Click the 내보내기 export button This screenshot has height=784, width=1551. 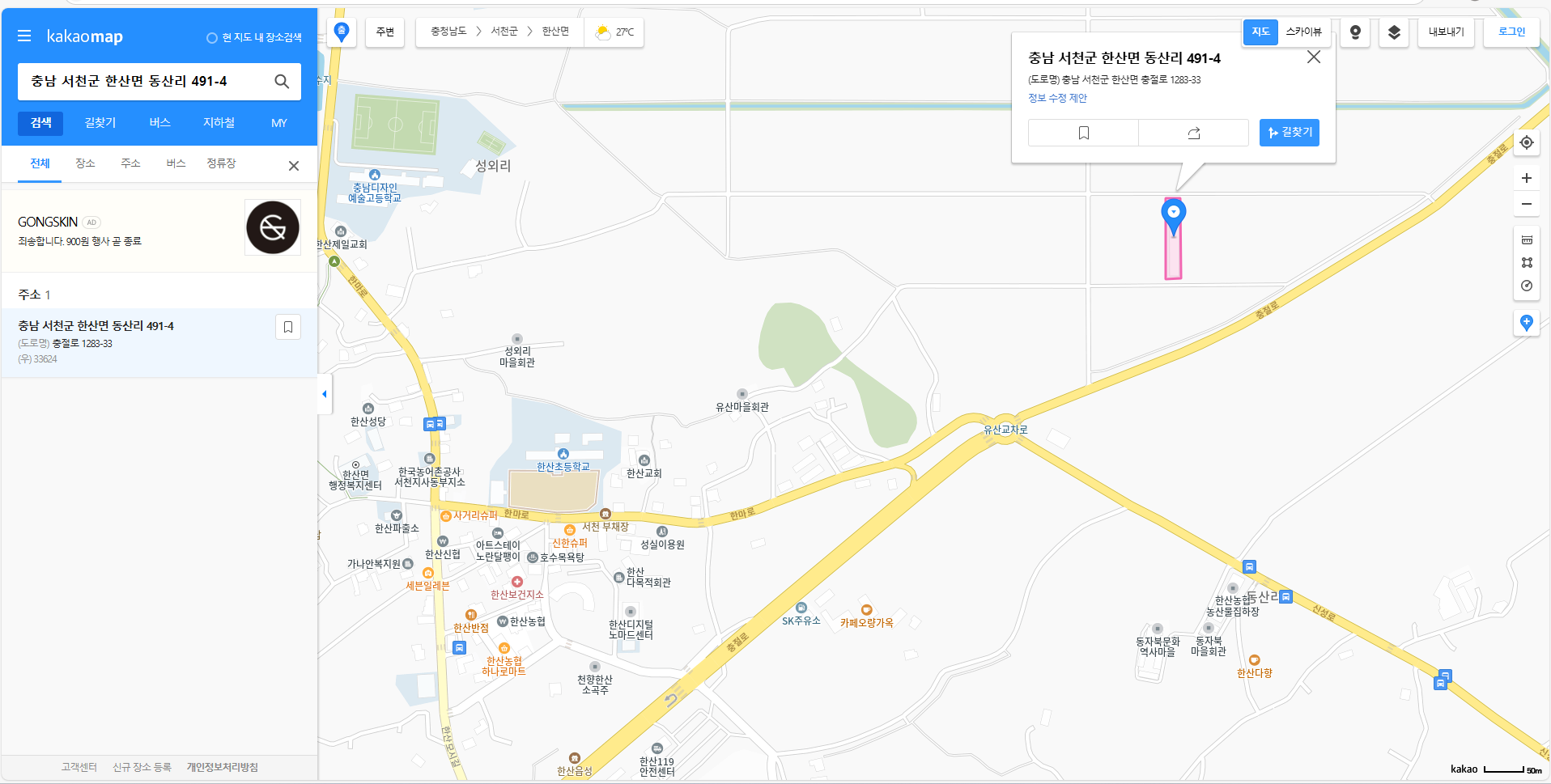pyautogui.click(x=1446, y=32)
